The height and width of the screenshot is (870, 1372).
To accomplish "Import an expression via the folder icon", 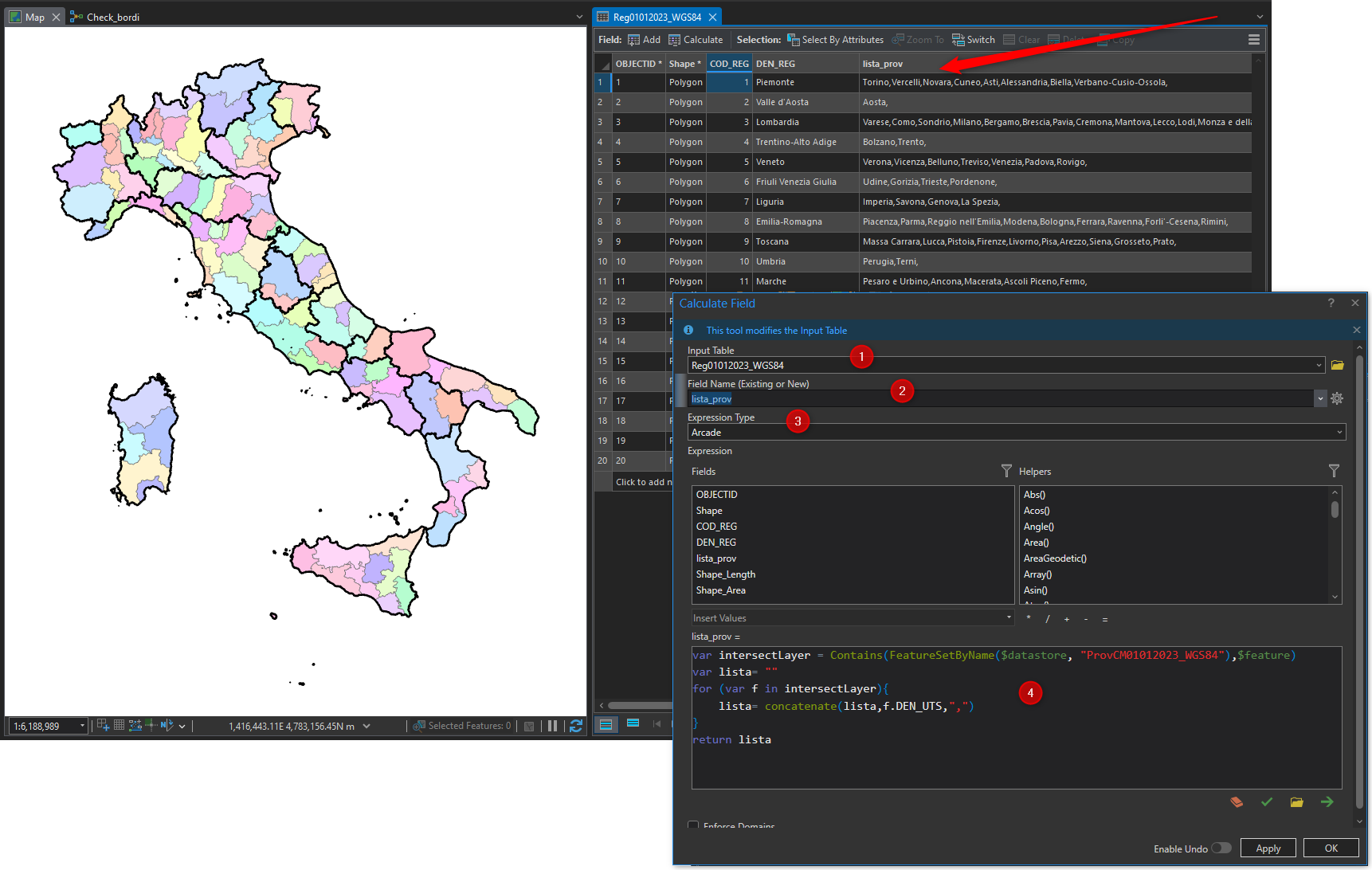I will (x=1297, y=802).
